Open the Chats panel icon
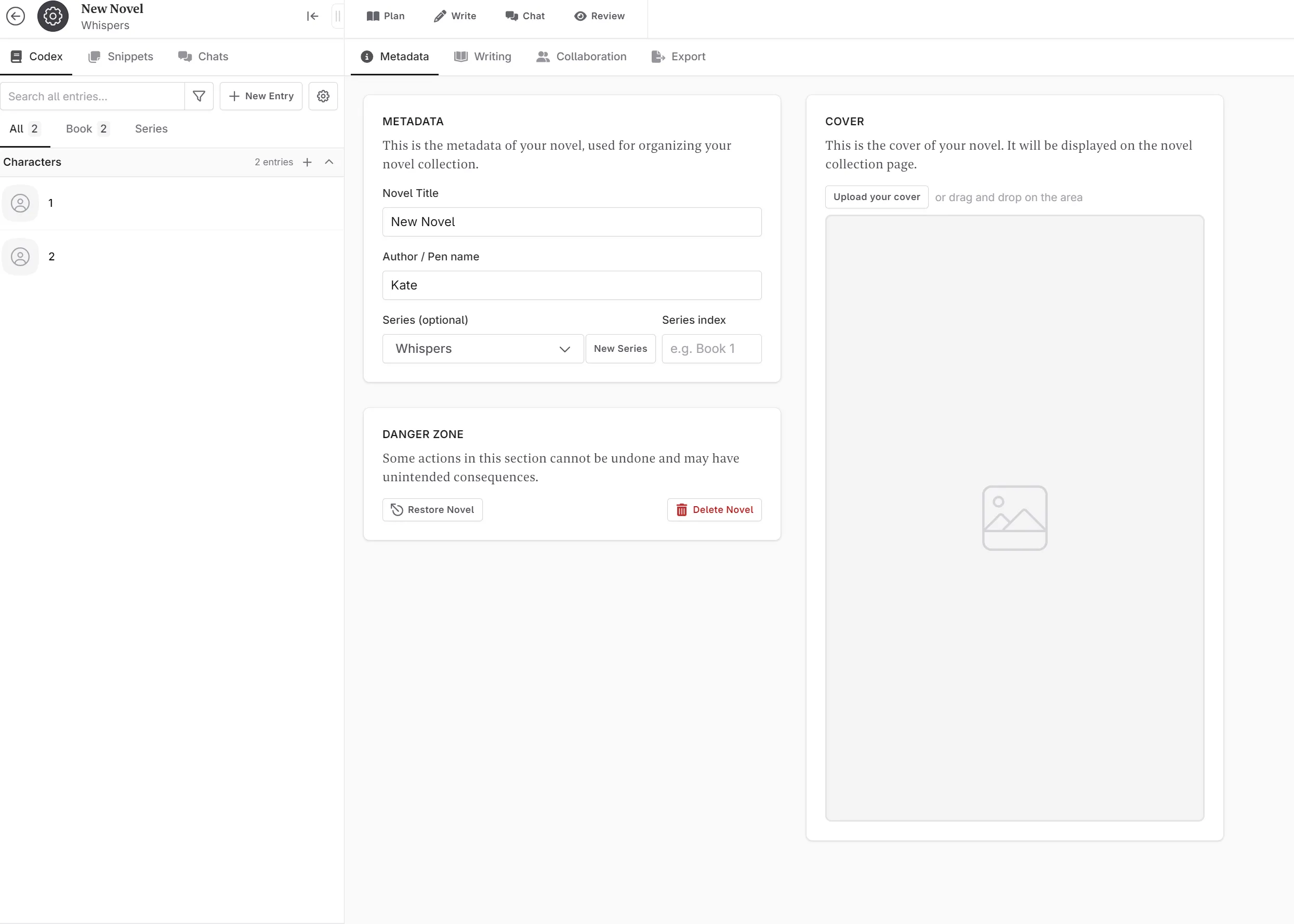Image resolution: width=1294 pixels, height=924 pixels. [185, 56]
